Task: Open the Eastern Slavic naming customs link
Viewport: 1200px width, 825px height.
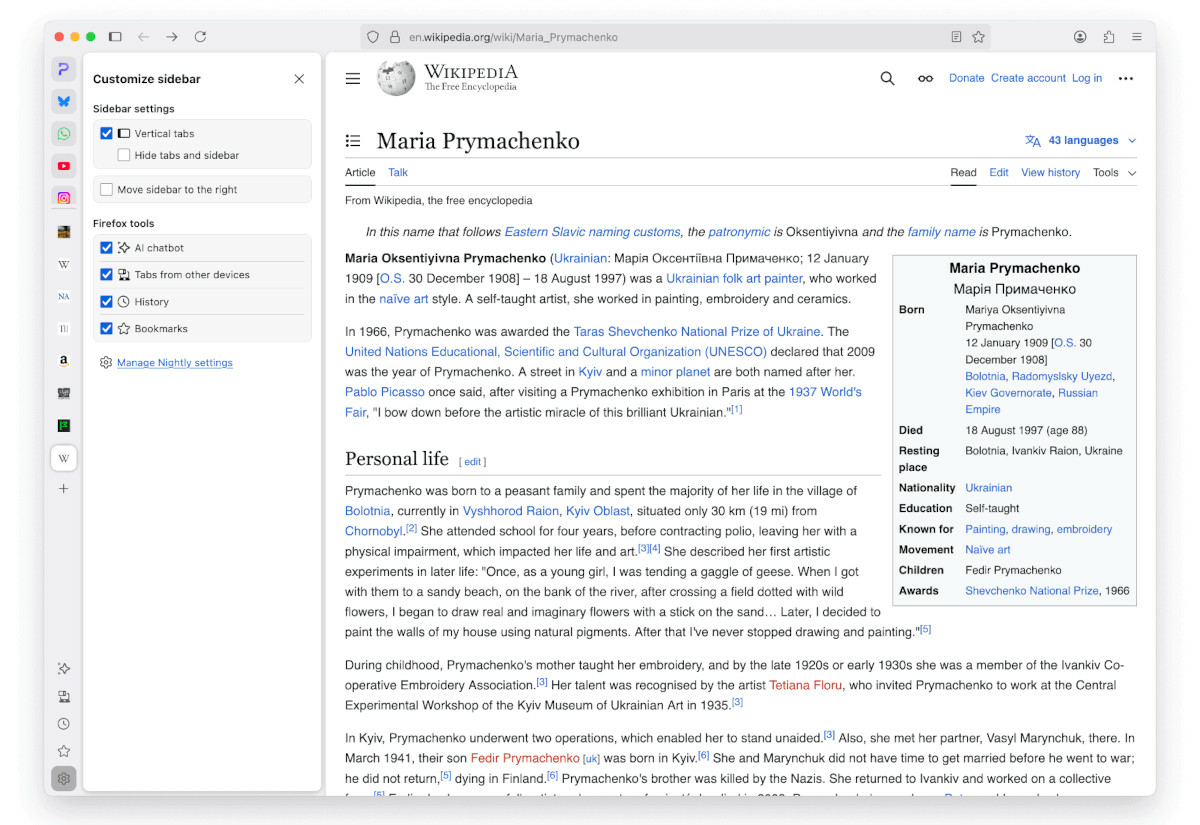Action: tap(592, 232)
